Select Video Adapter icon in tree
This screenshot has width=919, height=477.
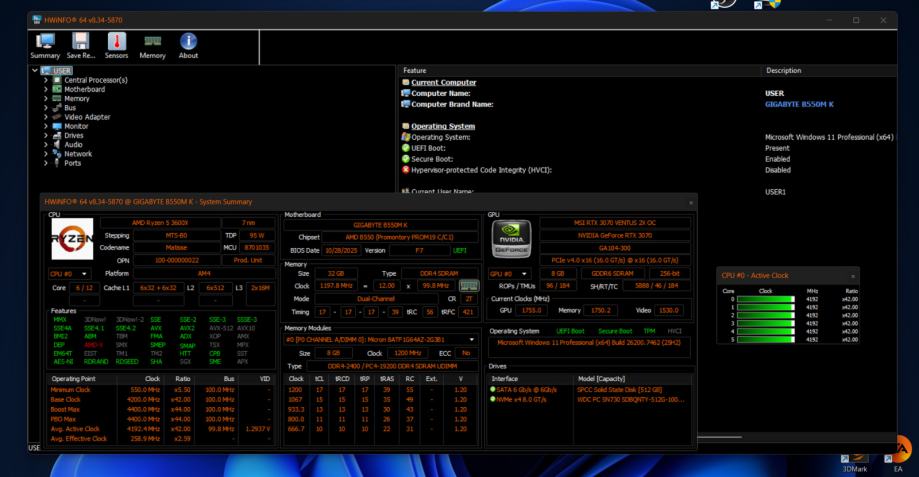pos(57,117)
